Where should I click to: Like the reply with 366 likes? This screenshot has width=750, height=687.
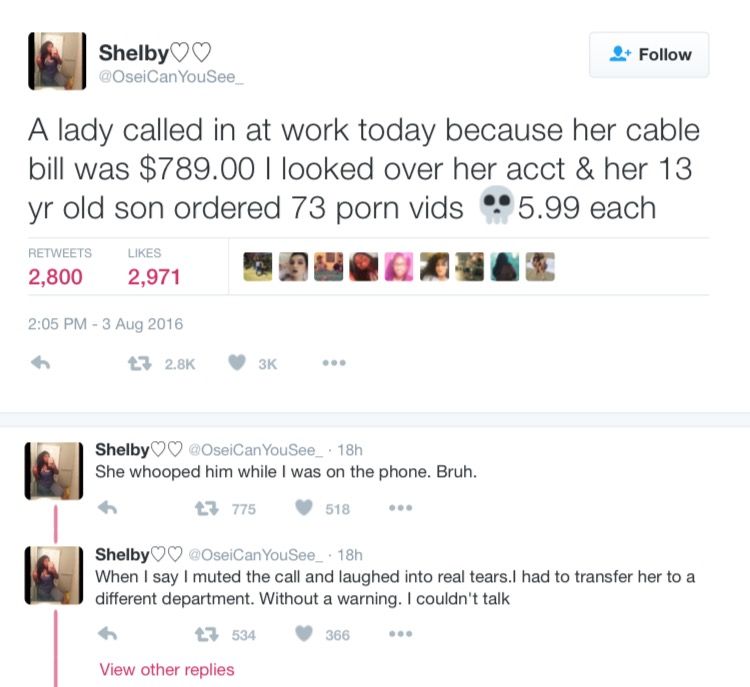[306, 634]
